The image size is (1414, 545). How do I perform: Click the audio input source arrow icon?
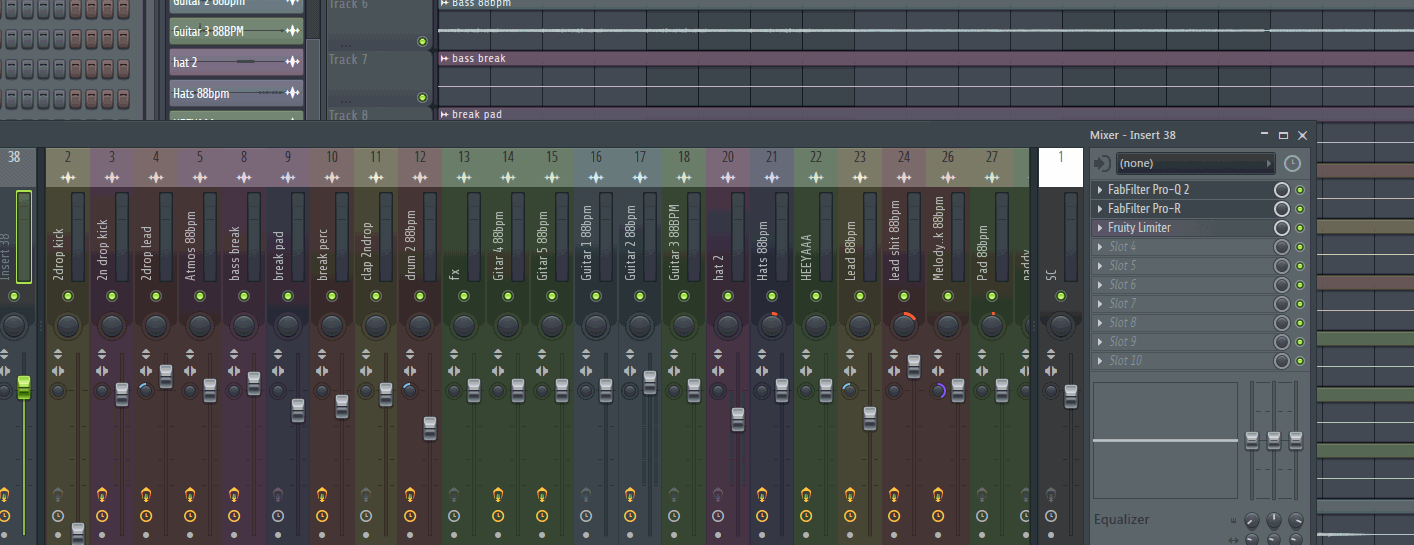1101,163
